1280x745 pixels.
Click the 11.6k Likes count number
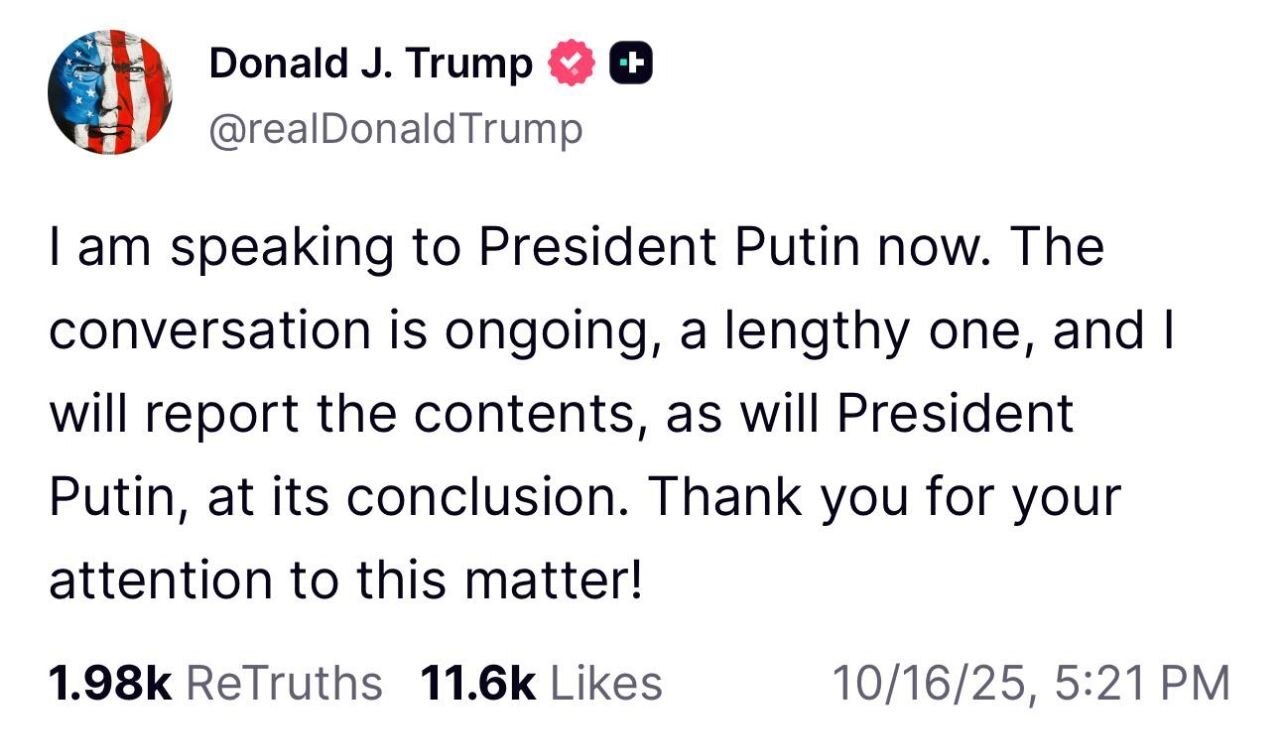pyautogui.click(x=478, y=683)
